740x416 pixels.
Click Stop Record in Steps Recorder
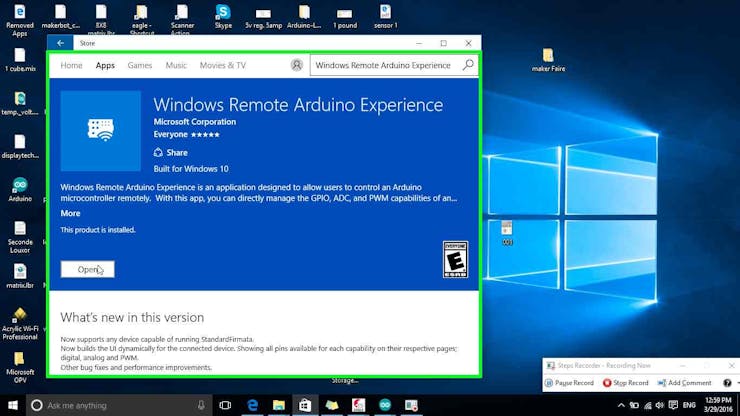pyautogui.click(x=625, y=383)
